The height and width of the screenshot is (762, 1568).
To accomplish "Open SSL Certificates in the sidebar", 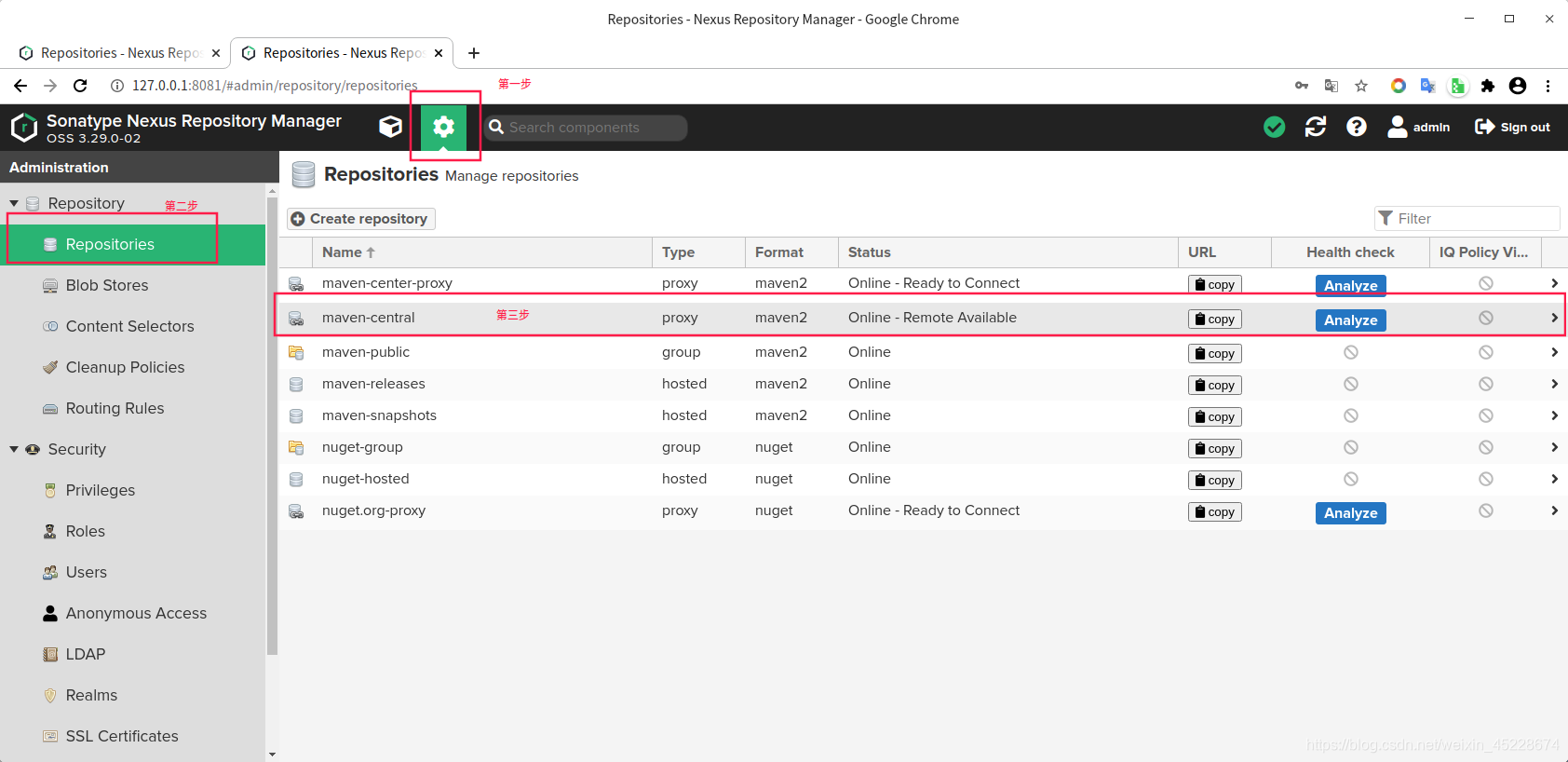I will coord(122,736).
